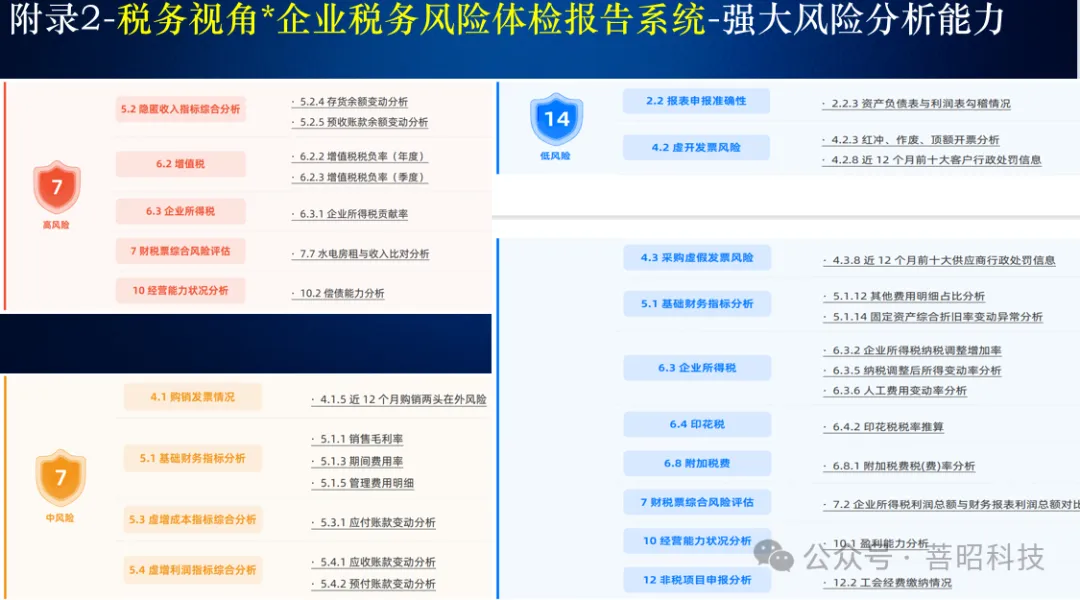Select the 4.1 购销发票情况 category
This screenshot has width=1080, height=600.
tap(191, 396)
